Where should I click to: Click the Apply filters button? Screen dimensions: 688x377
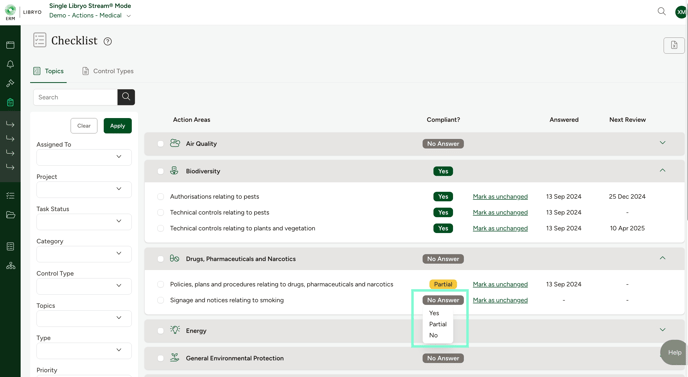click(118, 126)
